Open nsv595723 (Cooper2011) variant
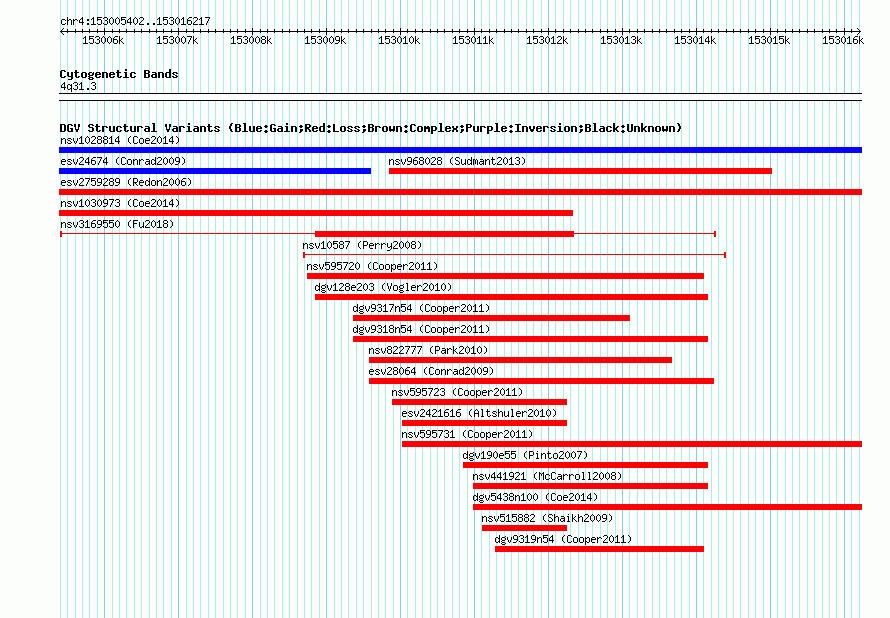This screenshot has height=618, width=890. pos(457,392)
